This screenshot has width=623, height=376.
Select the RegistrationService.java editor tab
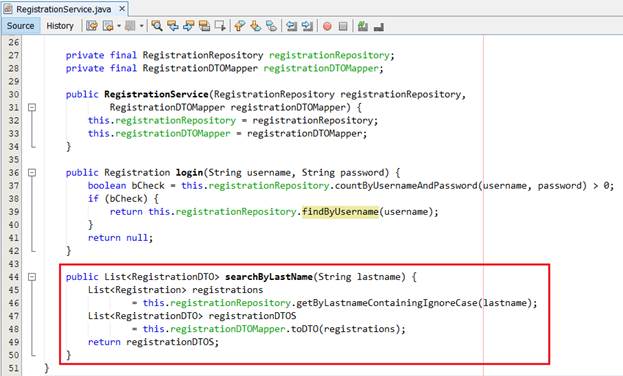tap(63, 9)
